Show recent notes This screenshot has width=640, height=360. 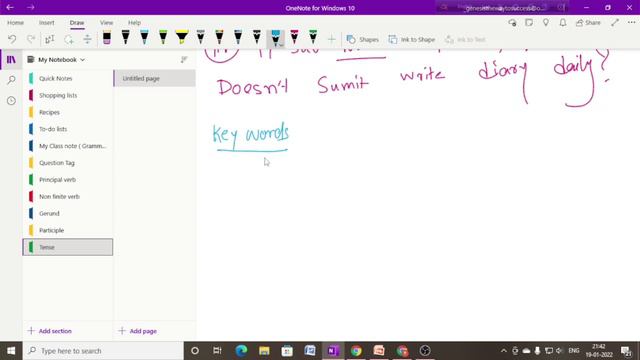[11, 100]
